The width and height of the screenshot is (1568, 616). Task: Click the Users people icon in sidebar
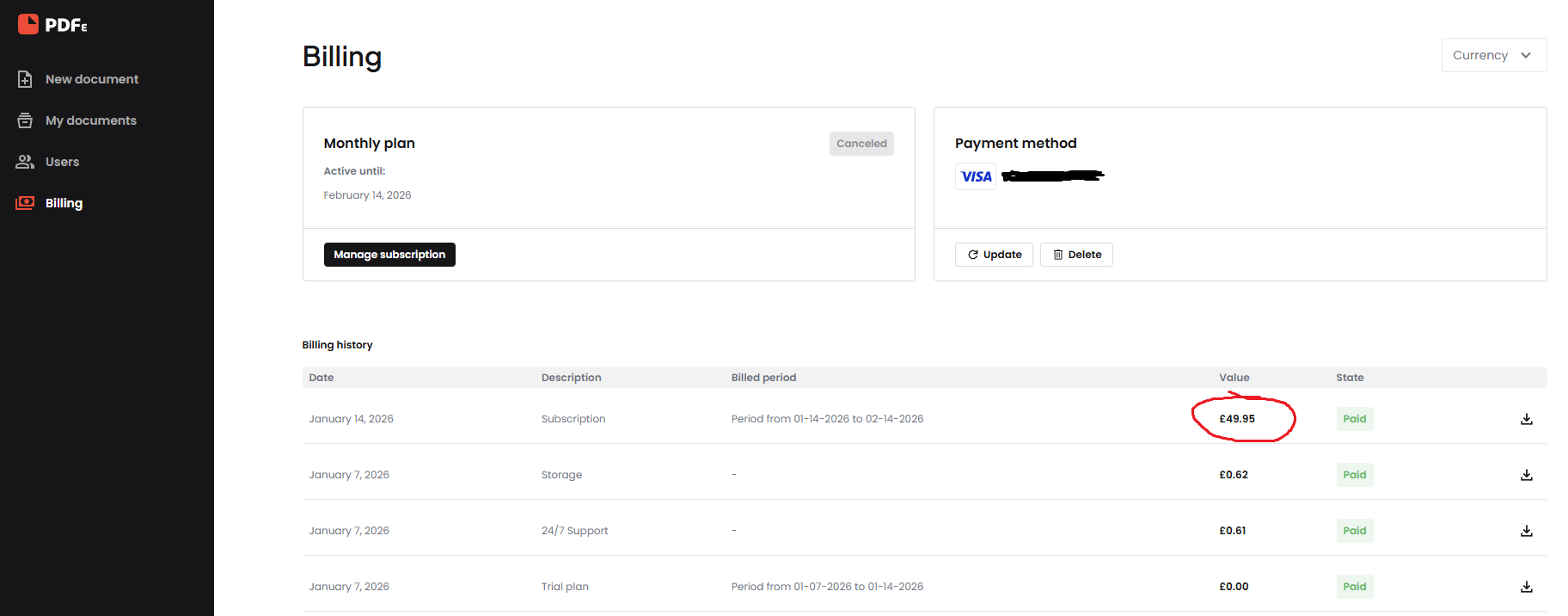25,162
